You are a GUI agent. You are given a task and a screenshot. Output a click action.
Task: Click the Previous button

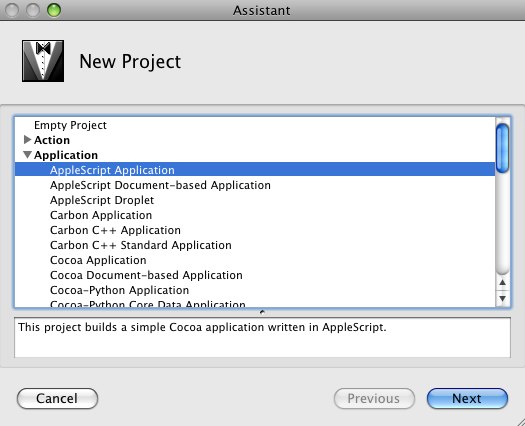[374, 398]
